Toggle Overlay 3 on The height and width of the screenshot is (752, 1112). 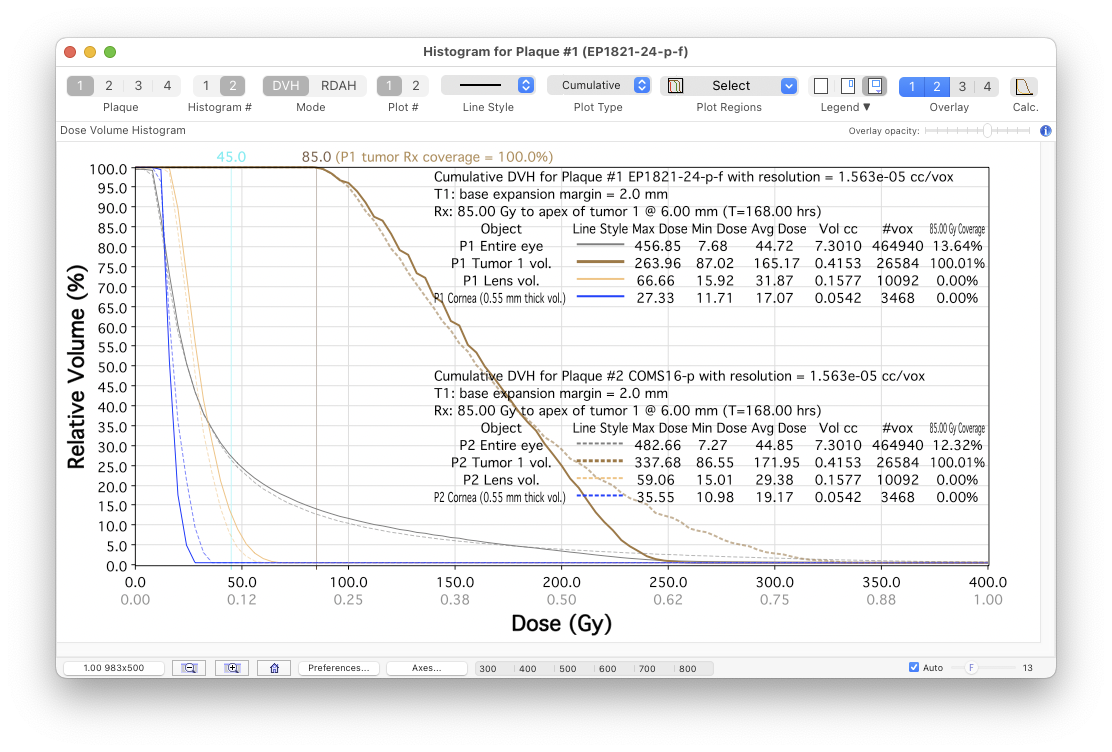tap(962, 86)
